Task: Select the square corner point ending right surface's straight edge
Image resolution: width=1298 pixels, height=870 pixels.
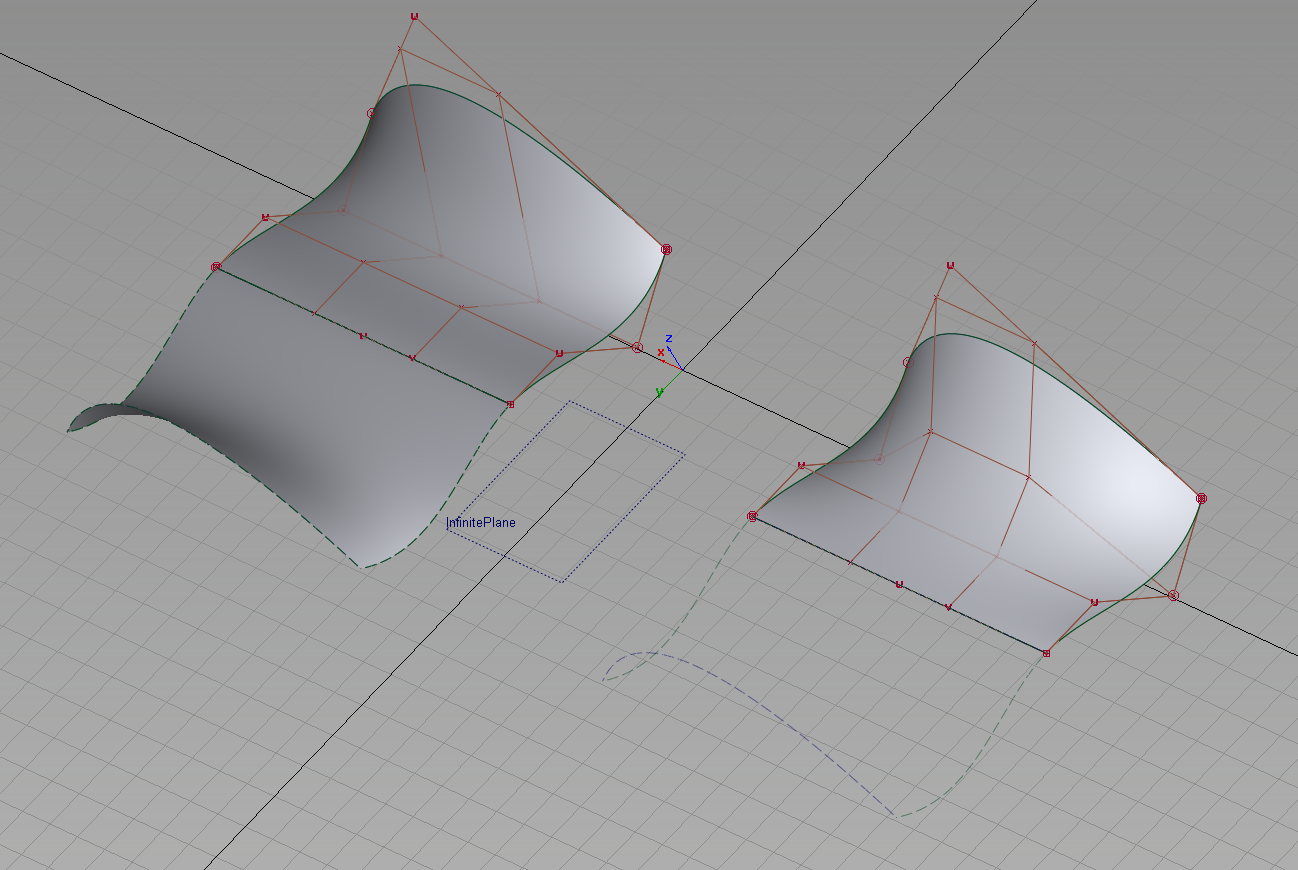Action: (1046, 653)
